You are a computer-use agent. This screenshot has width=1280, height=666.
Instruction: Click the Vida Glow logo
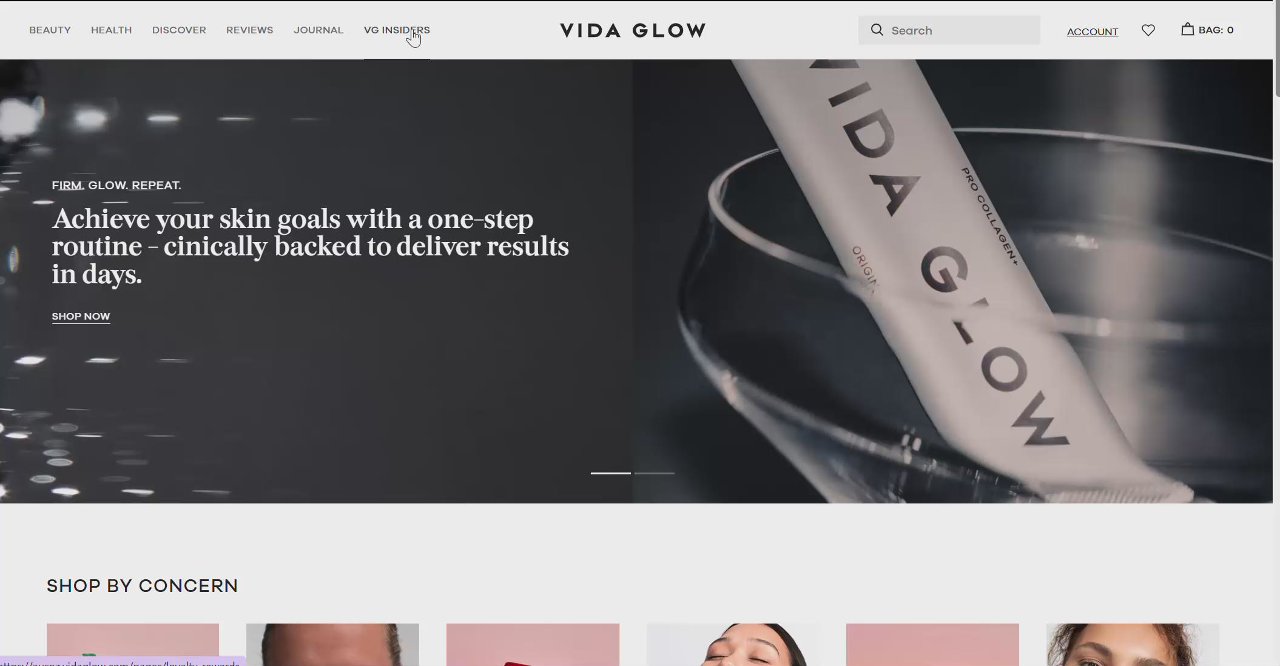(632, 30)
